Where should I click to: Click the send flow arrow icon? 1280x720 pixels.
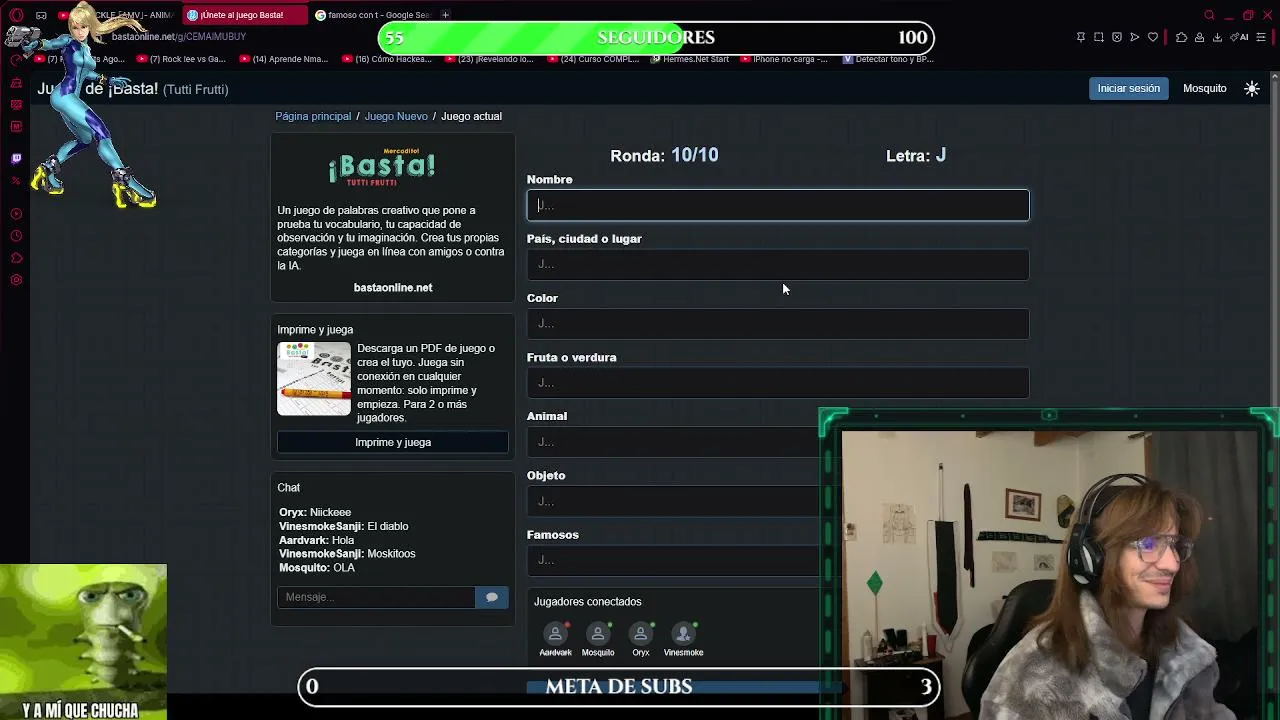click(1135, 37)
